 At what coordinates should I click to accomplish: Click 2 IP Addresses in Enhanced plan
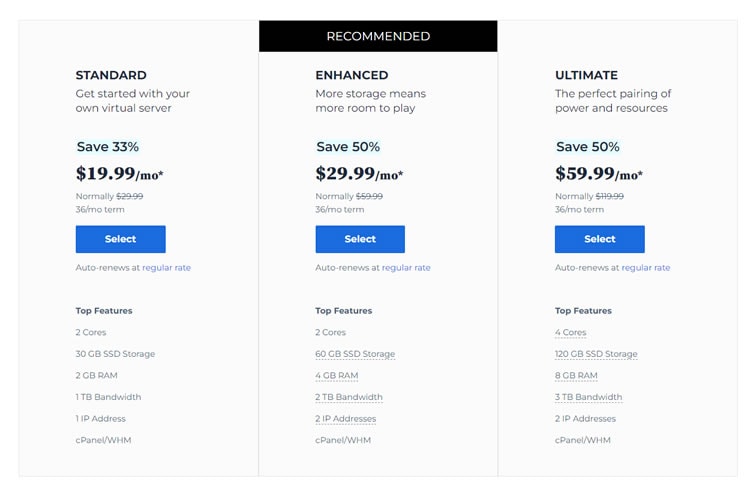(x=345, y=419)
